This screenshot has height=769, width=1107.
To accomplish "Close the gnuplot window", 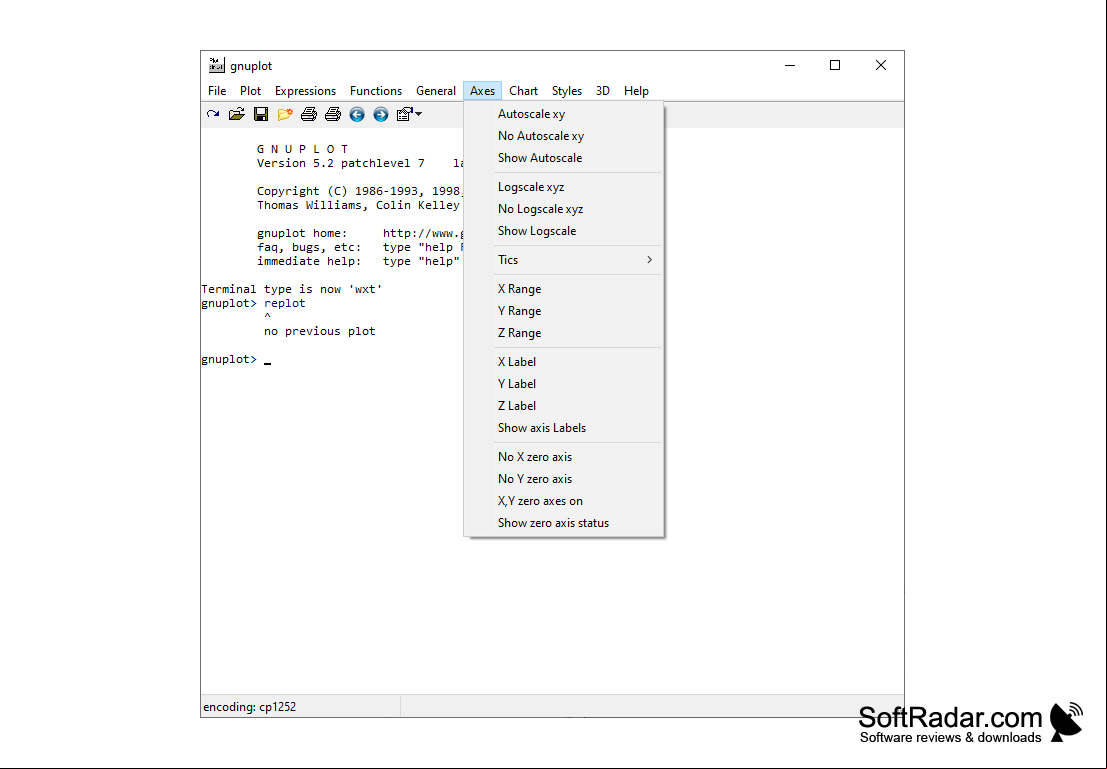I will [880, 65].
